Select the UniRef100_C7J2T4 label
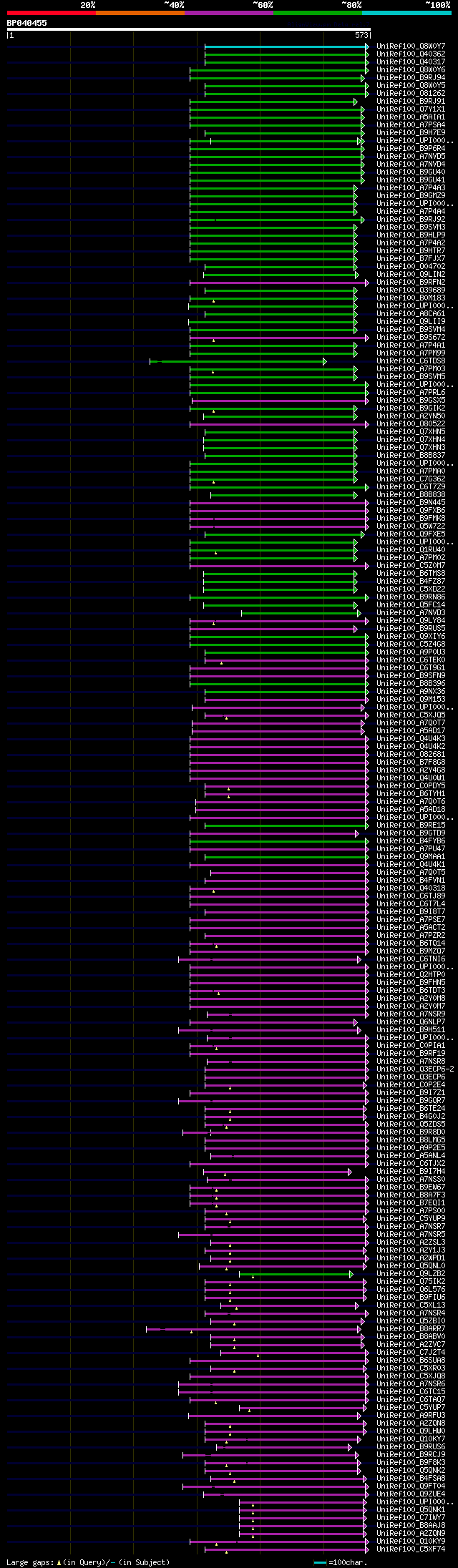458x1568 pixels. 411,1353
